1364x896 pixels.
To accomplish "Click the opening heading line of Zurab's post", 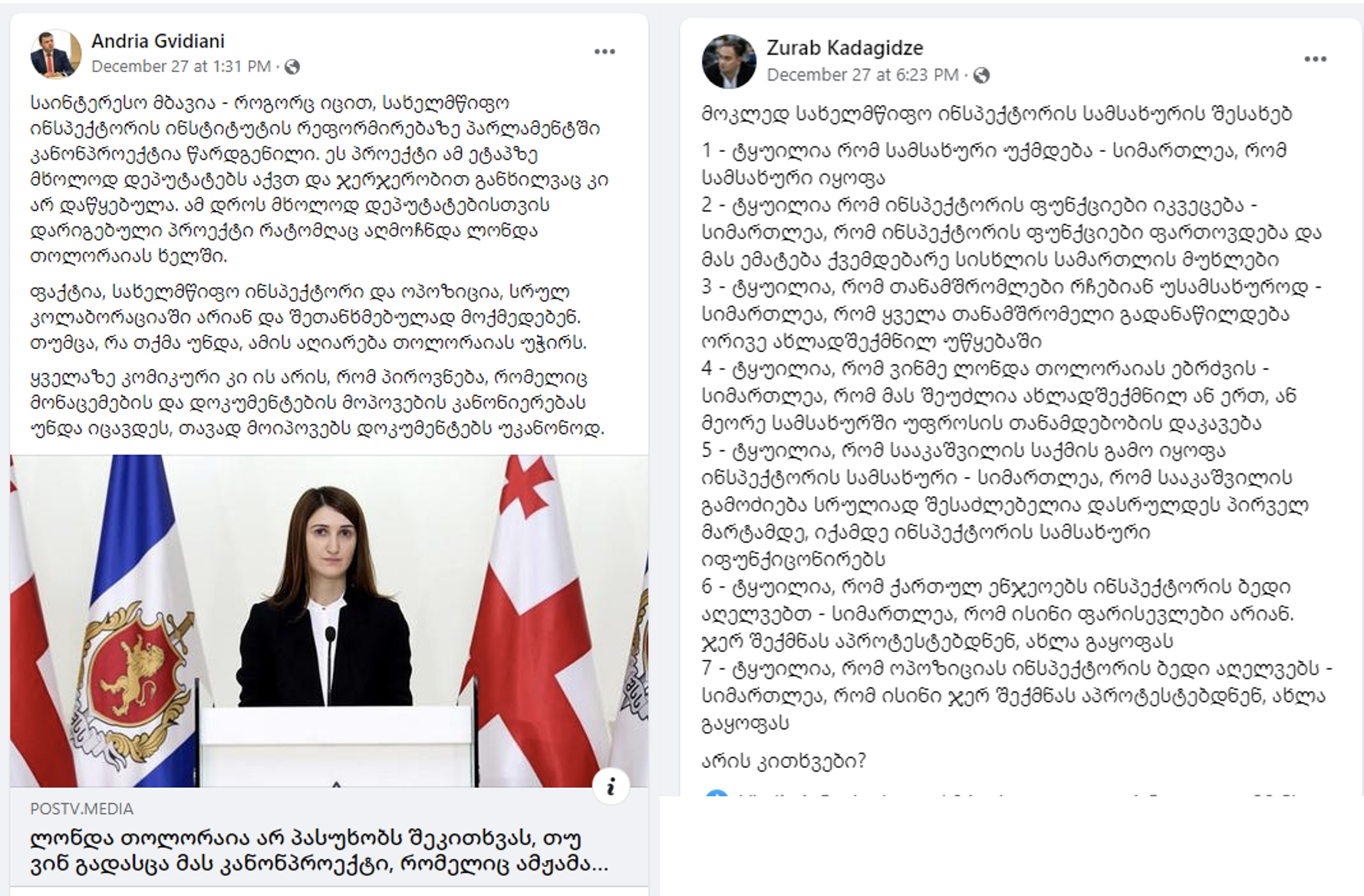I will pos(997,114).
